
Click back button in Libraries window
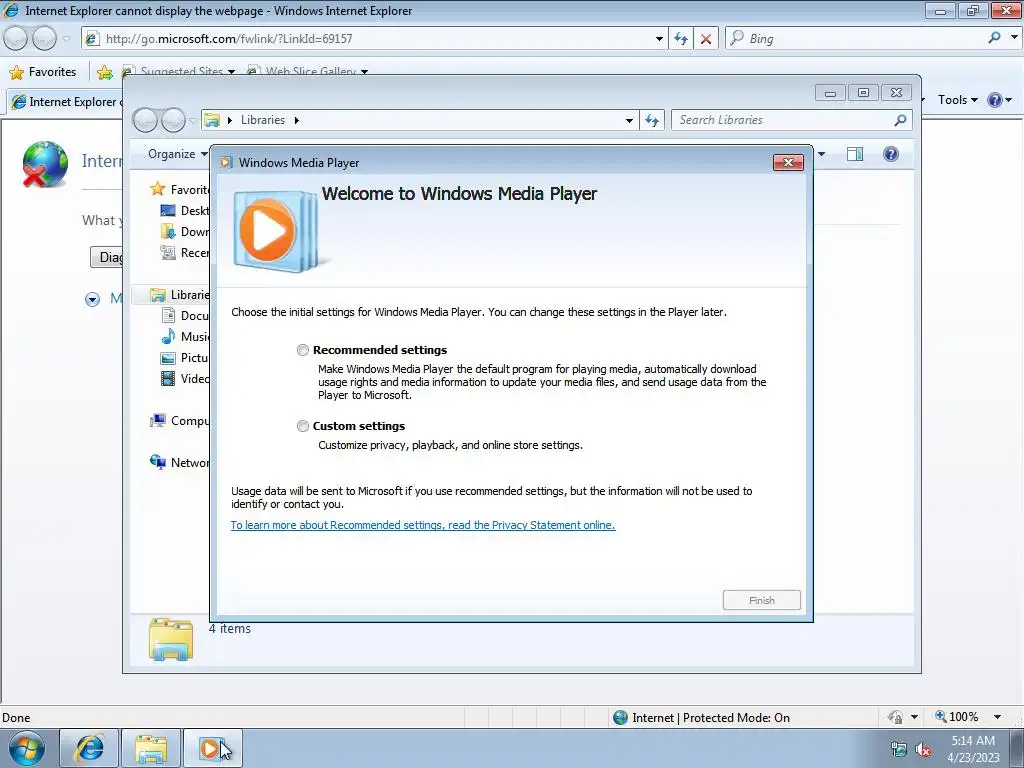145,120
